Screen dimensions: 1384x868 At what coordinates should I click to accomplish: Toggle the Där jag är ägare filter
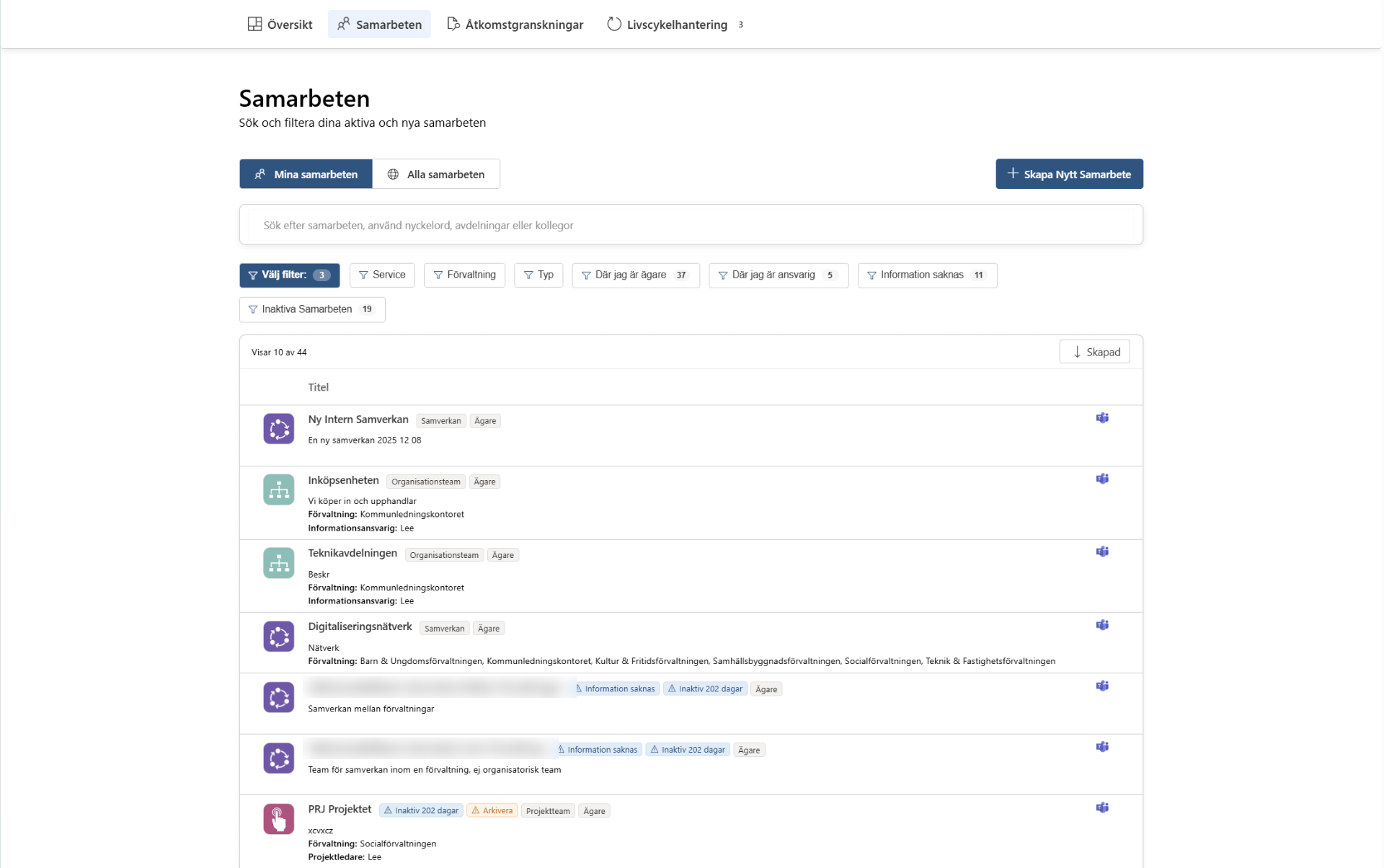point(636,275)
